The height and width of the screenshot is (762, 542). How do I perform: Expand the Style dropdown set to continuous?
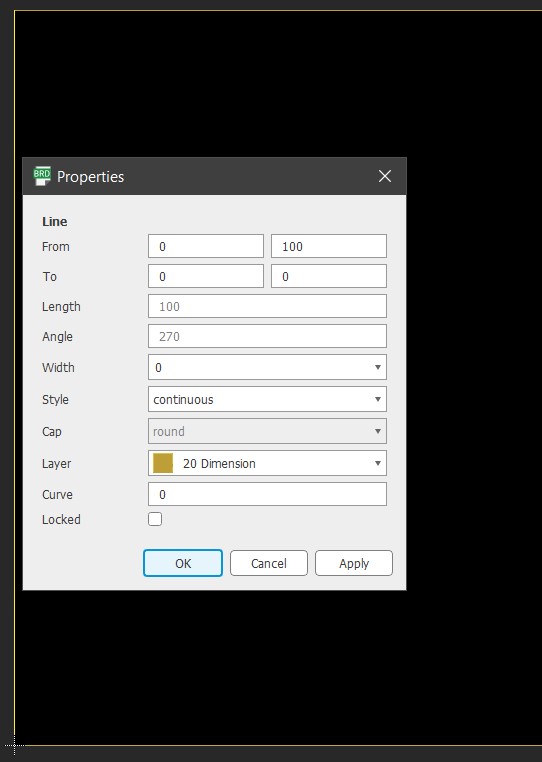tap(267, 399)
